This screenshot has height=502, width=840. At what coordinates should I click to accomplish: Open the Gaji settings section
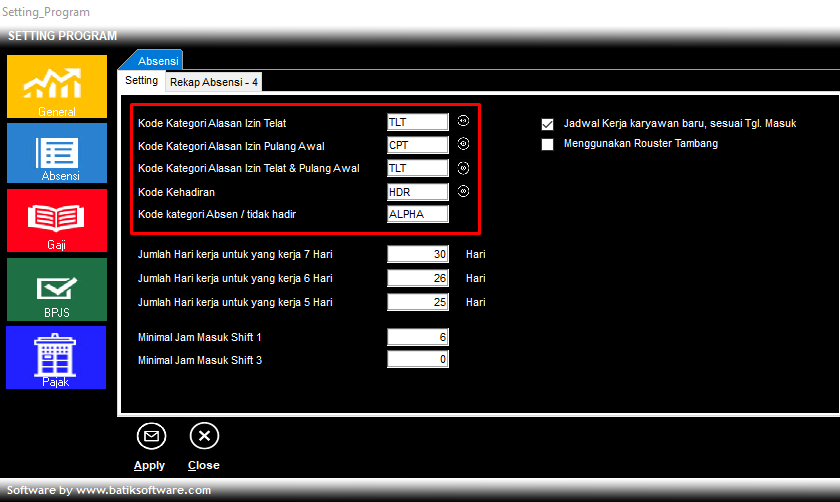pos(56,221)
